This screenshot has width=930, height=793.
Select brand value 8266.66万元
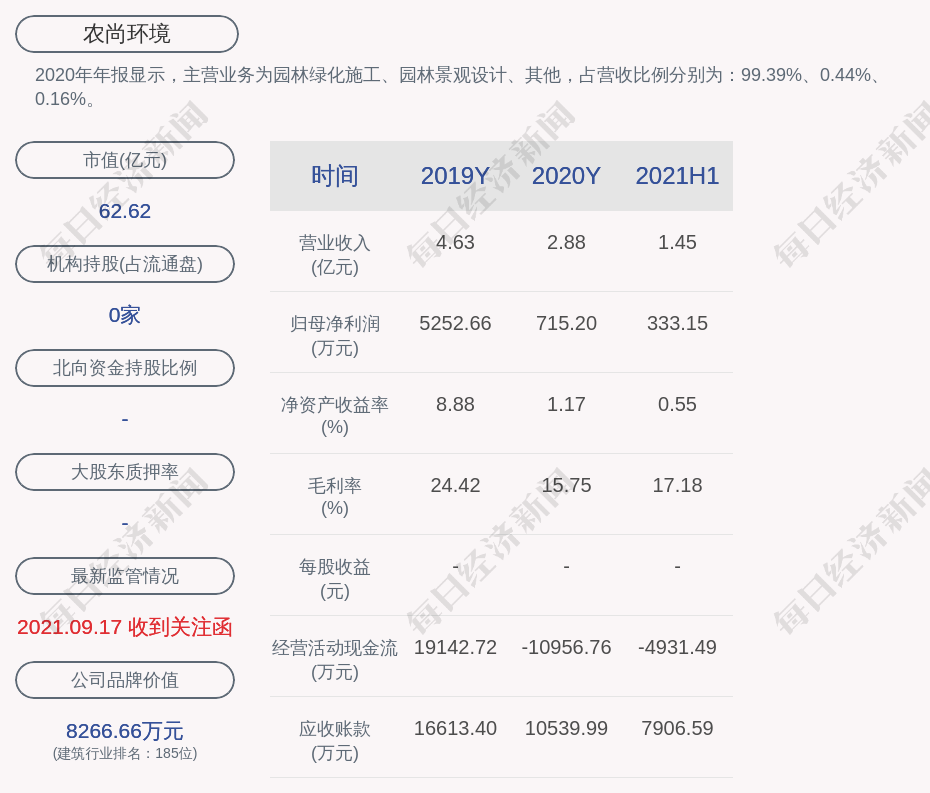(125, 731)
